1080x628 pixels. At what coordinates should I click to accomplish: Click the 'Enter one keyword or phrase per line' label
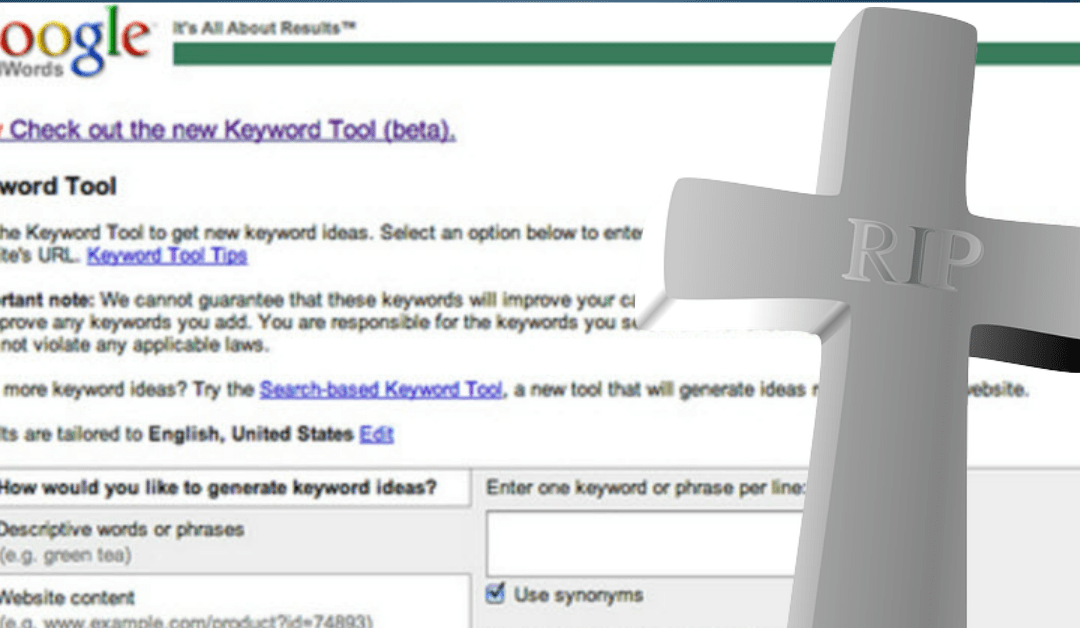[645, 488]
